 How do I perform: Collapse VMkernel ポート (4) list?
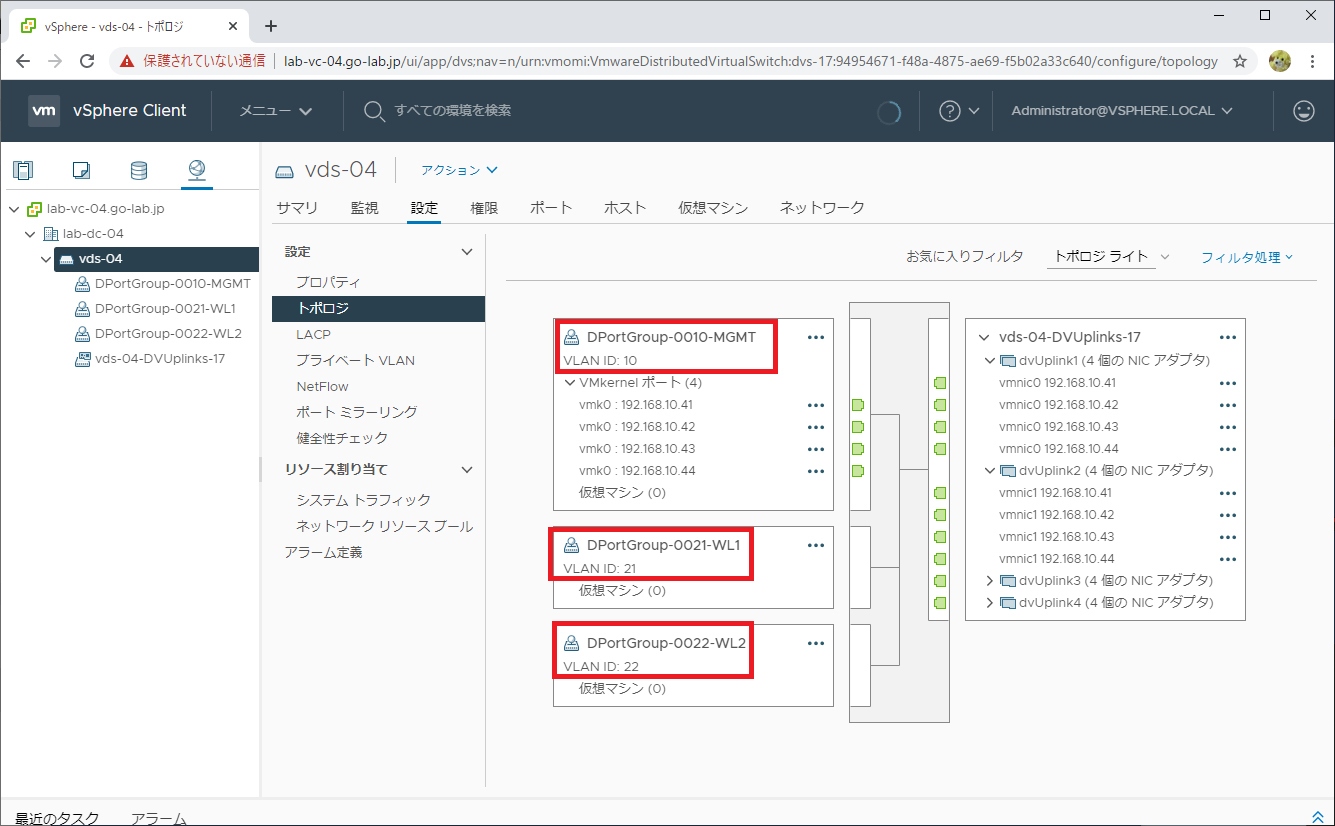point(570,382)
